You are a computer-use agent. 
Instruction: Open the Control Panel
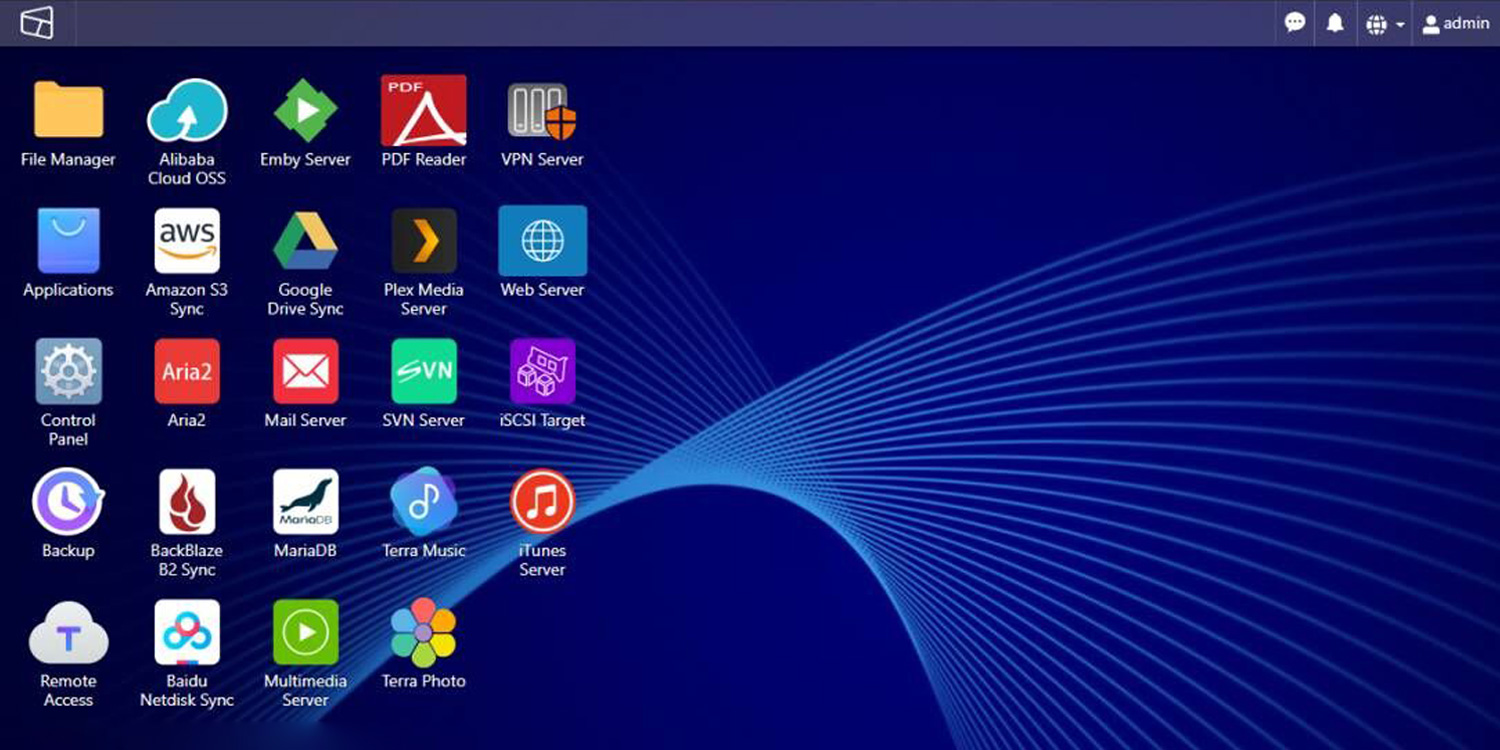68,371
